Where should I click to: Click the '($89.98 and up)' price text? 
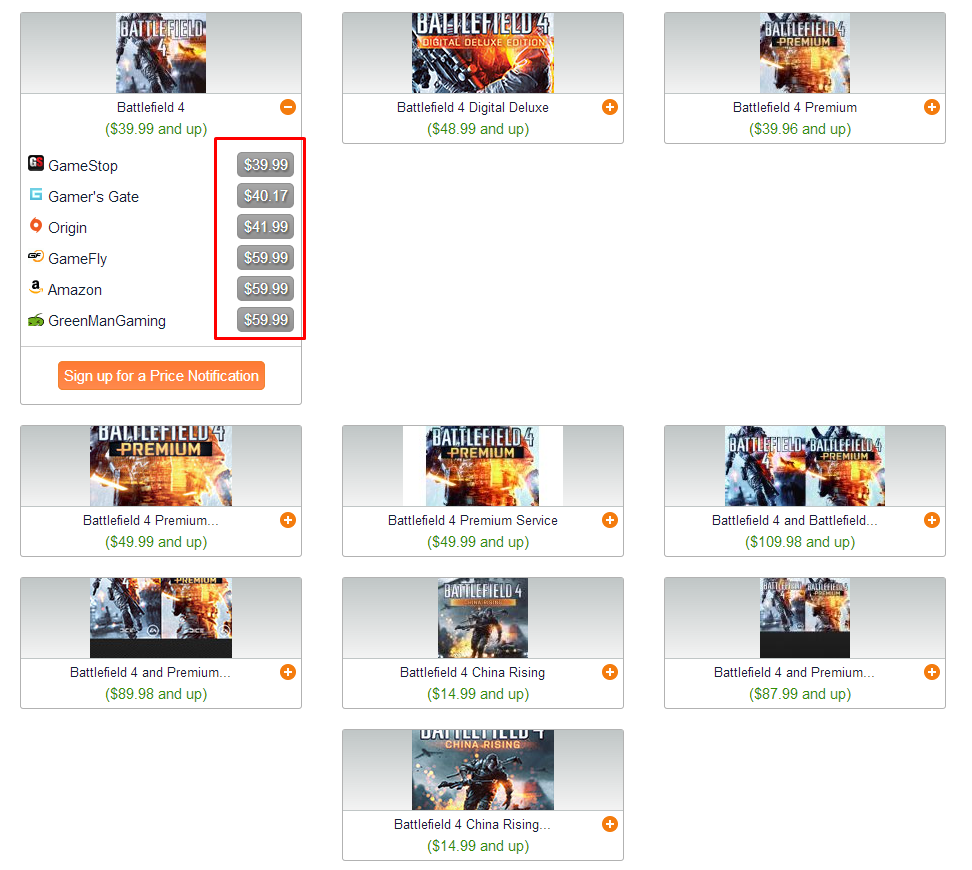click(x=156, y=694)
